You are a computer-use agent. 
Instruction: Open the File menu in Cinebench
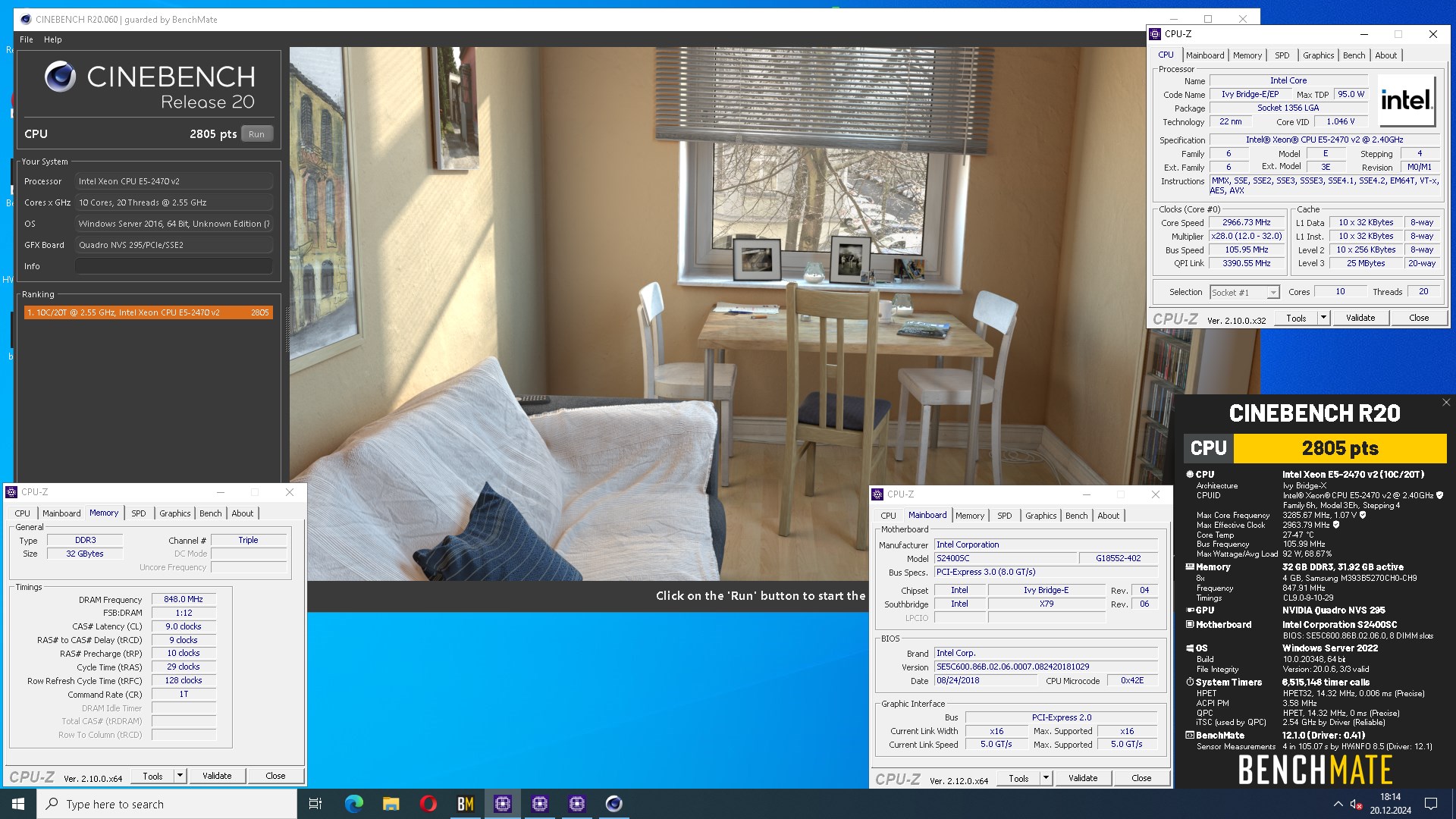27,39
